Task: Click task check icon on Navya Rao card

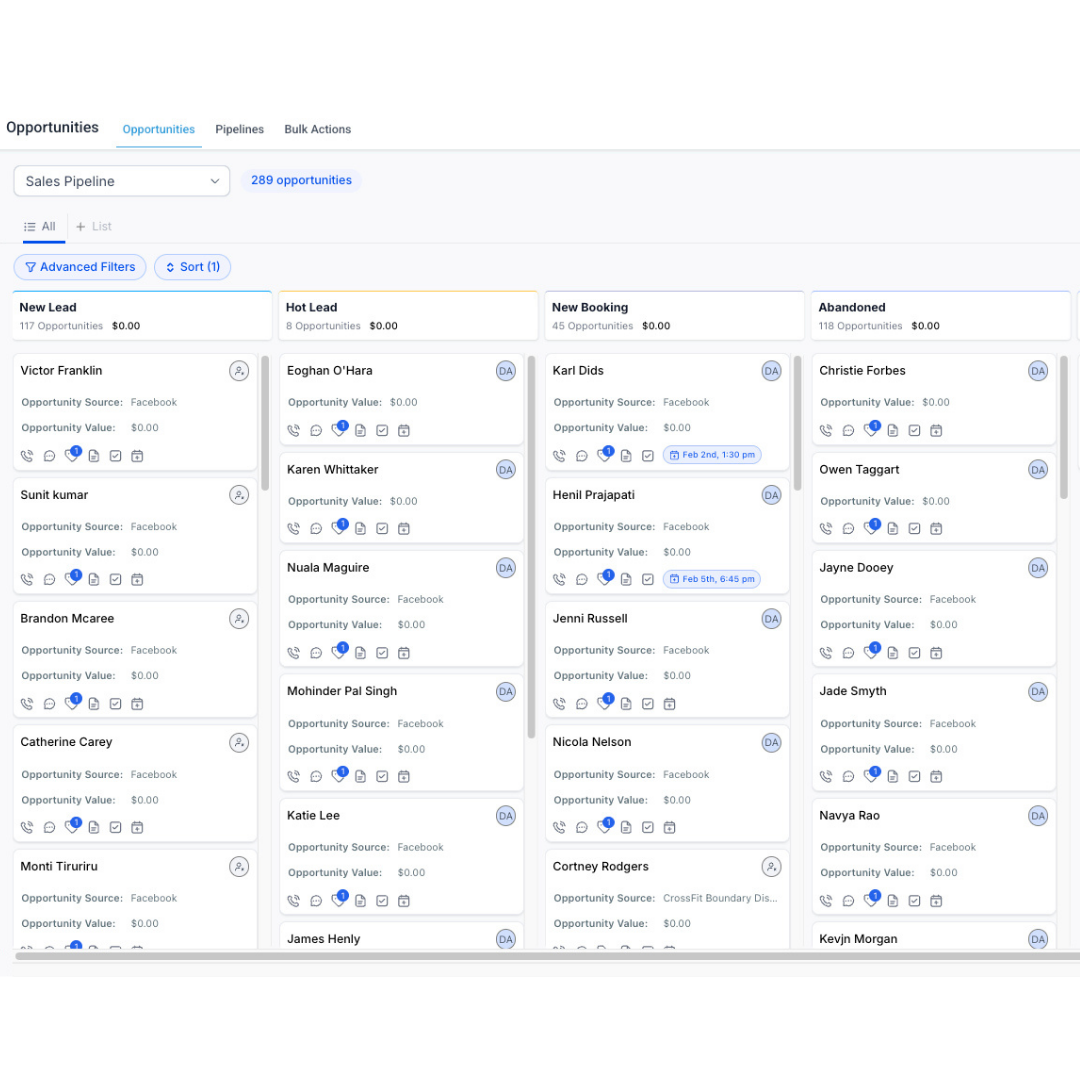Action: click(x=915, y=901)
